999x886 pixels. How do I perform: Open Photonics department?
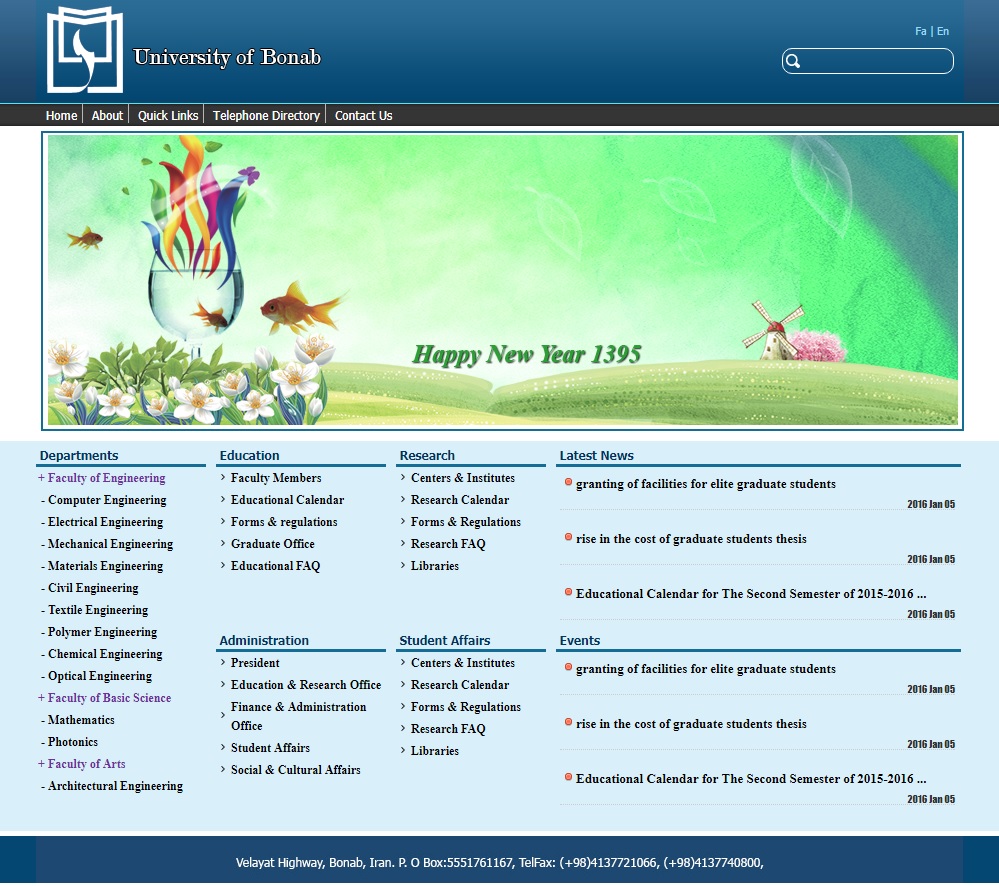tap(73, 741)
